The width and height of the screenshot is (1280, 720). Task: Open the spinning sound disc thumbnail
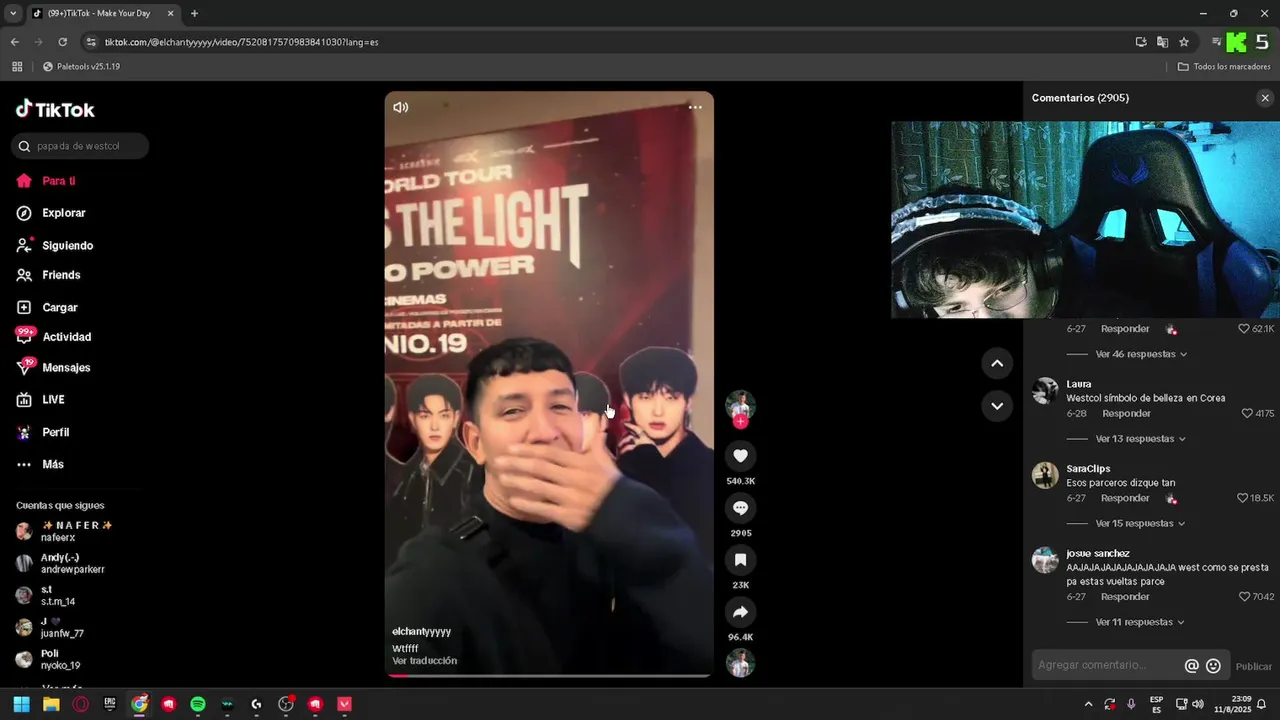[x=740, y=663]
